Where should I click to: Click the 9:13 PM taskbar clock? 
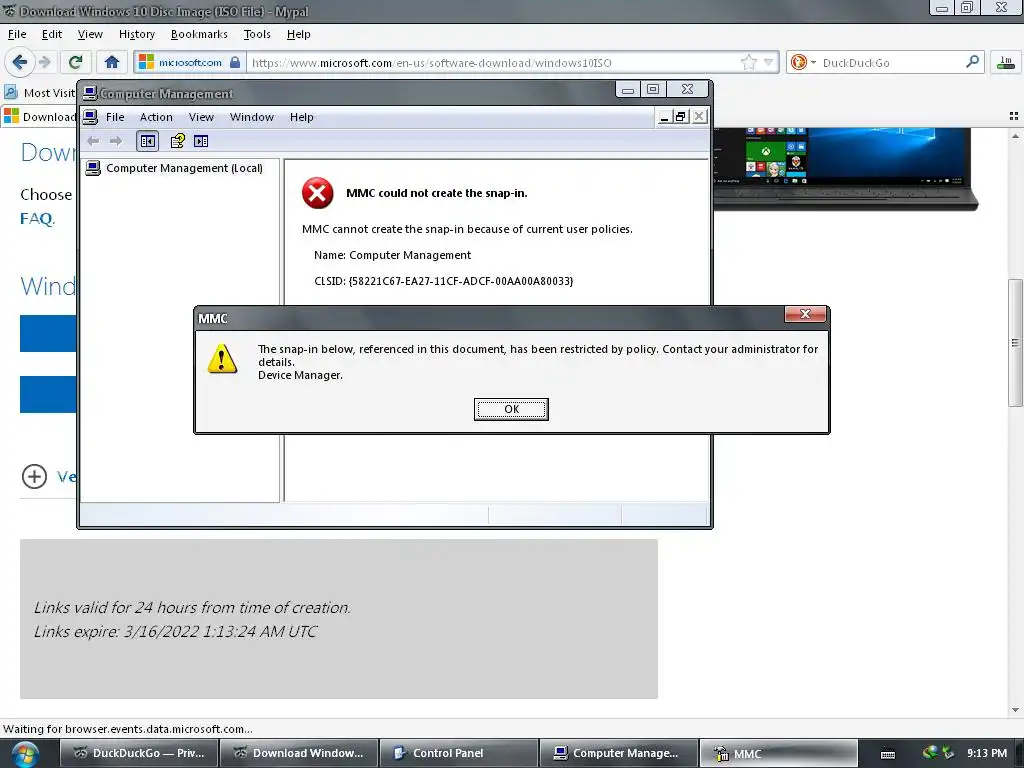pyautogui.click(x=987, y=753)
